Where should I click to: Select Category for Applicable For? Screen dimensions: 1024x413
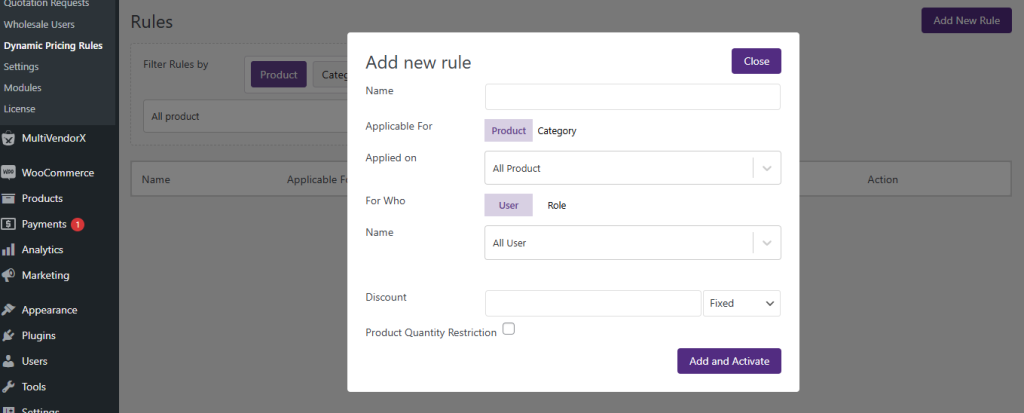tap(556, 131)
